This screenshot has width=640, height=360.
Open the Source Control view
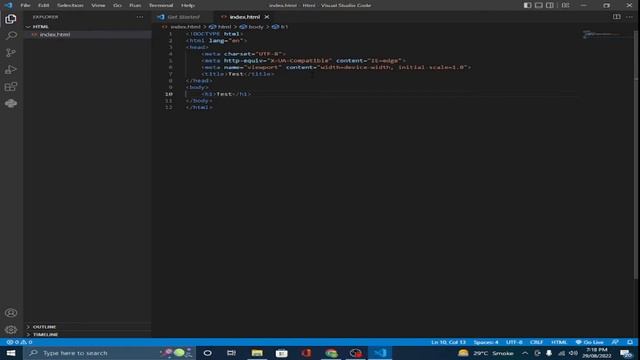(x=11, y=53)
